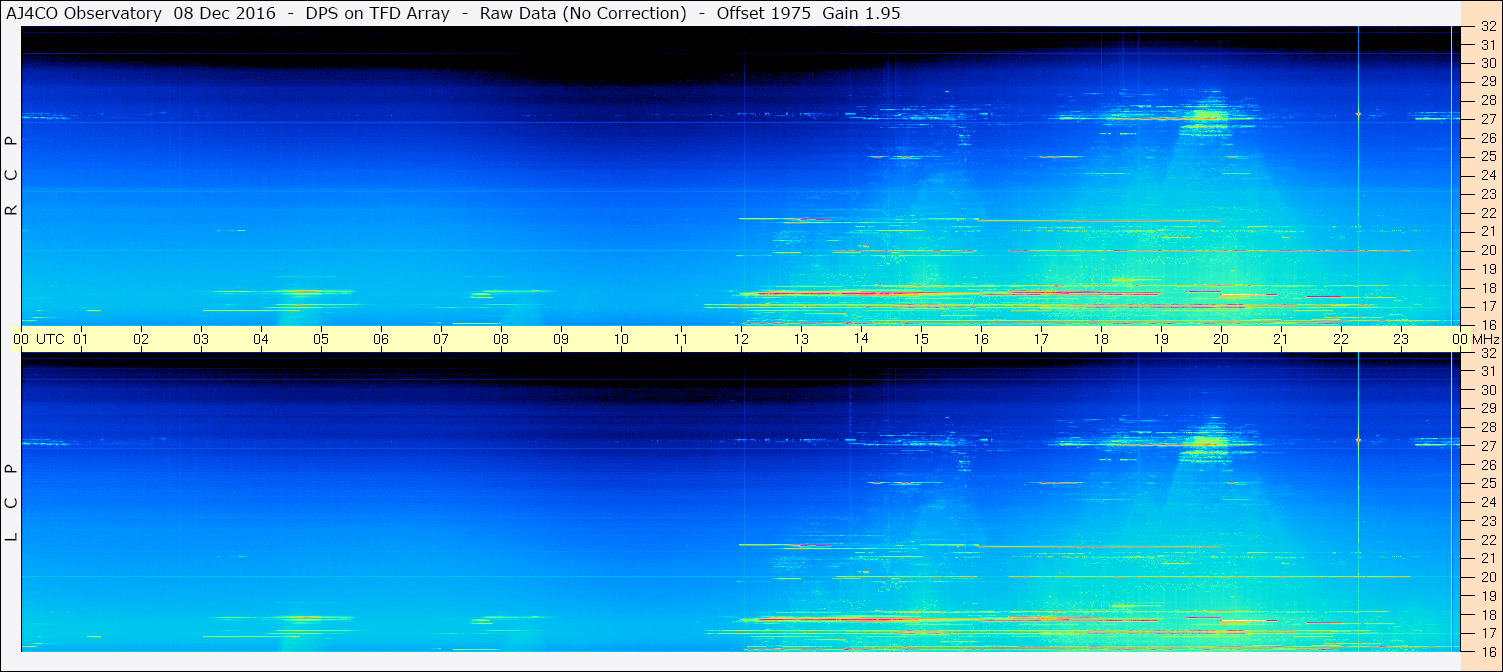
Task: Click the 16 MHz label in LCP panel
Action: (1488, 651)
